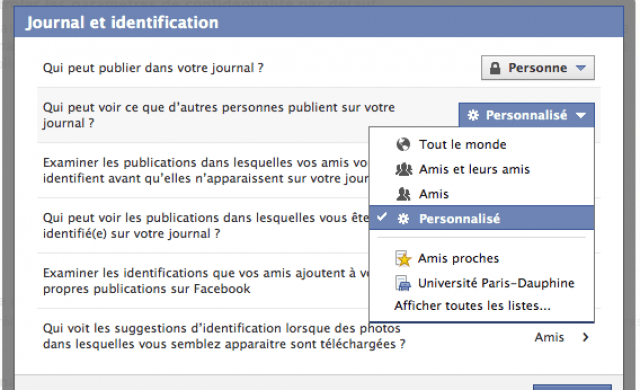
Task: Click the globe icon for Tout le monde
Action: point(403,144)
